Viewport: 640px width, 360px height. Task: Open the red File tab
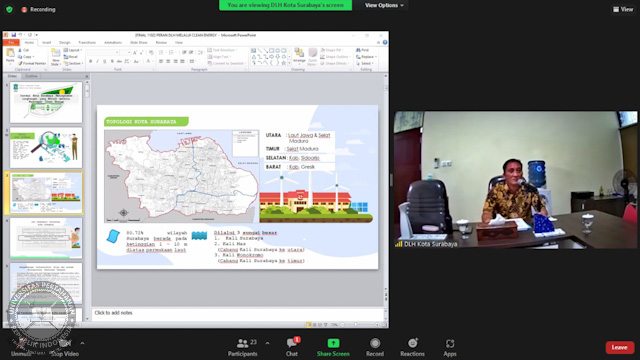(11, 42)
